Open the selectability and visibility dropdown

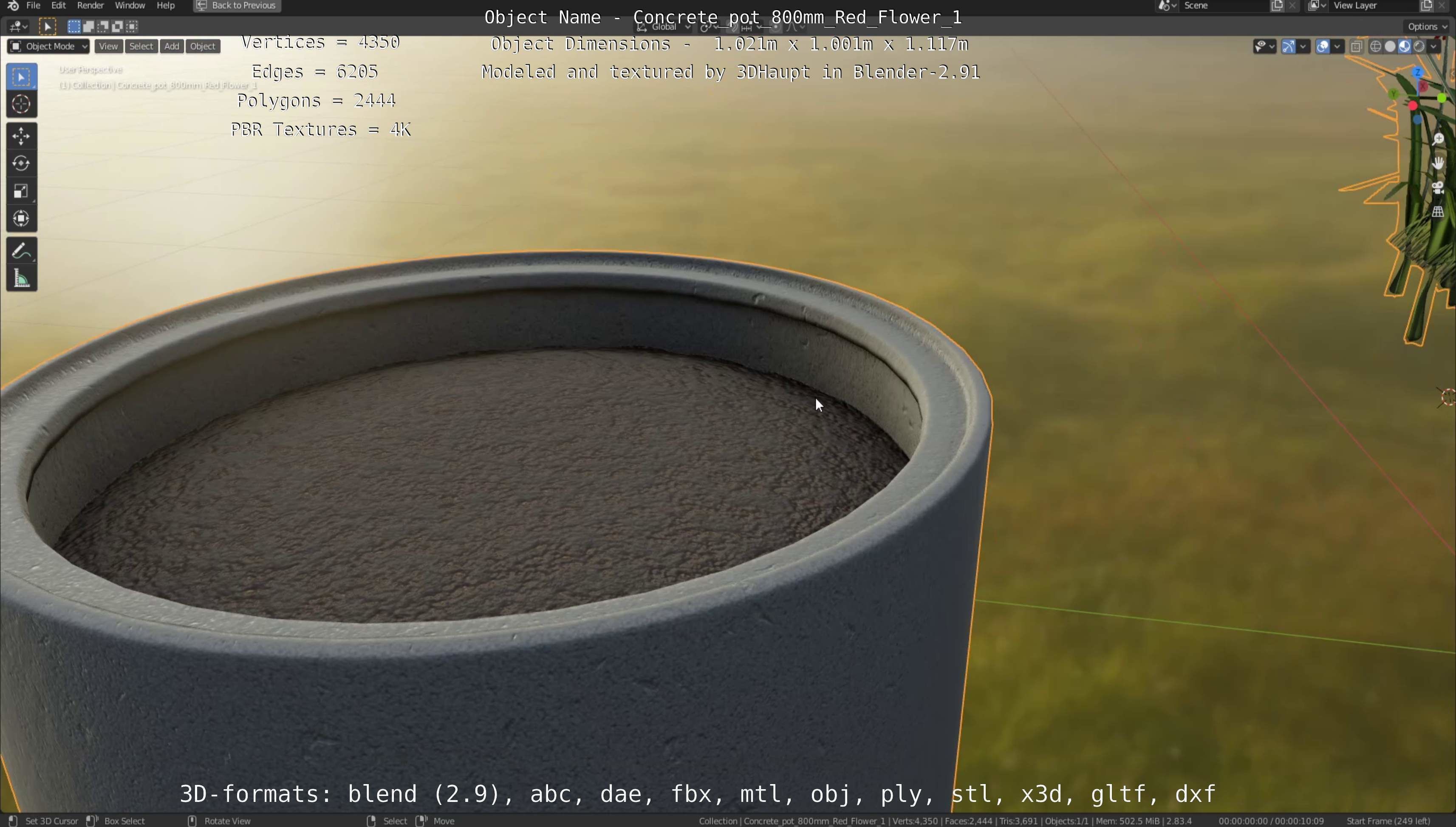[1265, 47]
